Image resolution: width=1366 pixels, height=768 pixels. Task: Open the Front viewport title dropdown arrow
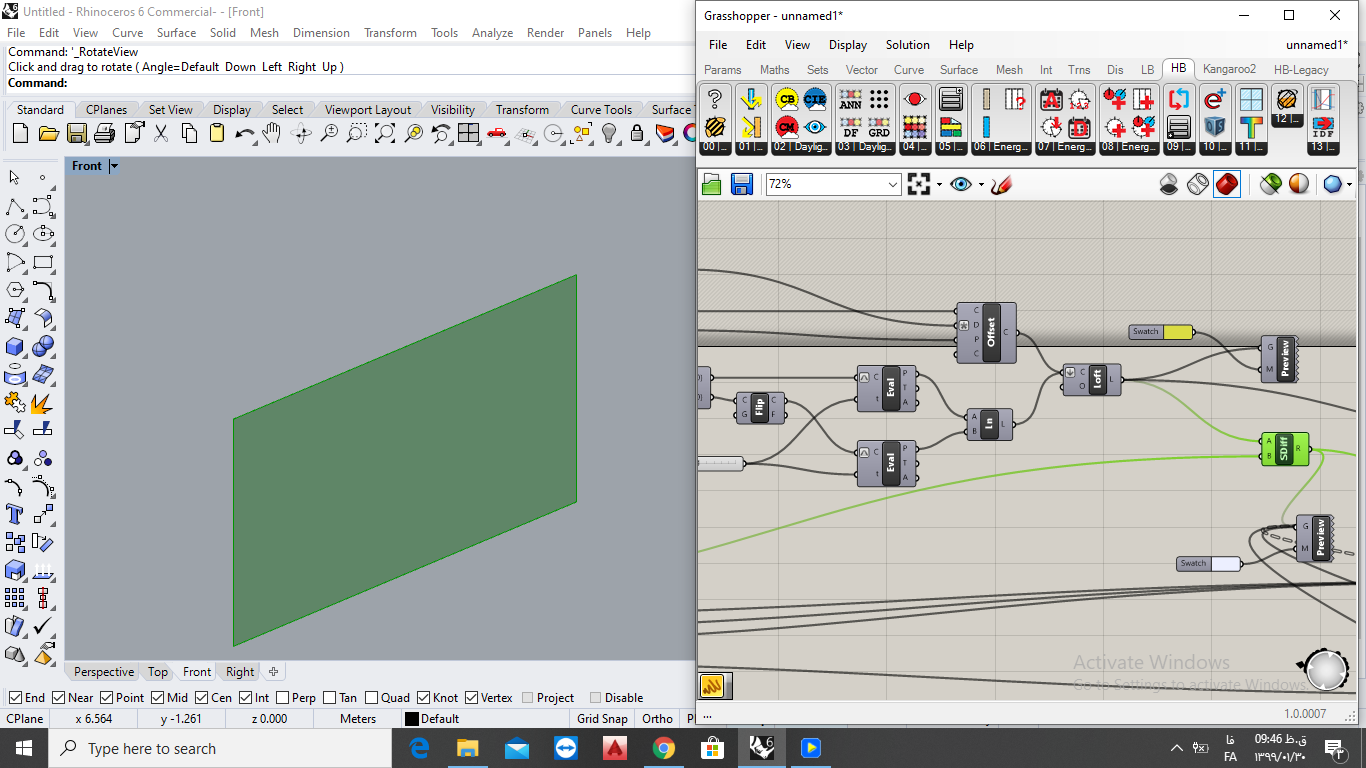coord(114,166)
